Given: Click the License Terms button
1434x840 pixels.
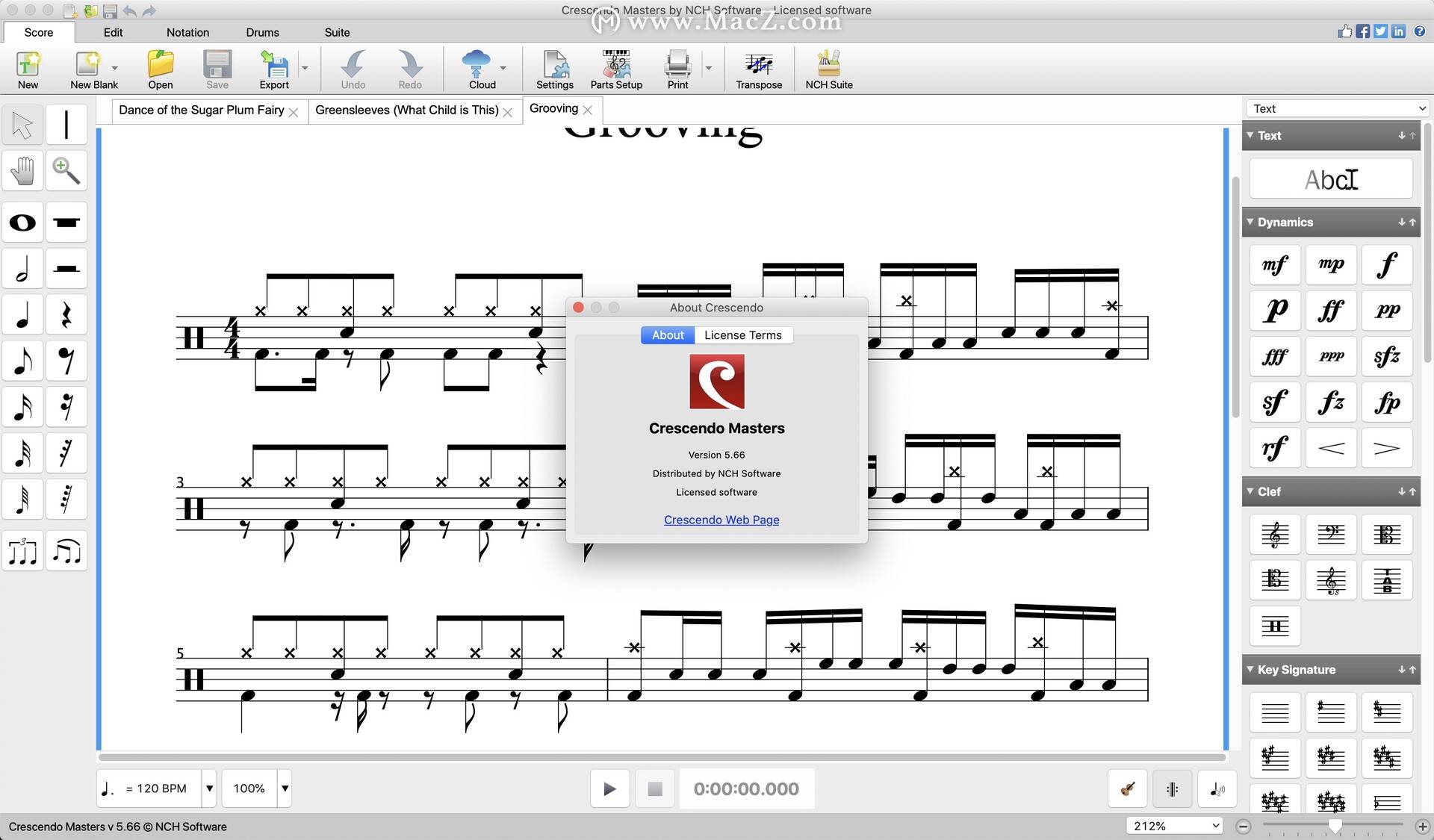Looking at the screenshot, I should coord(742,334).
